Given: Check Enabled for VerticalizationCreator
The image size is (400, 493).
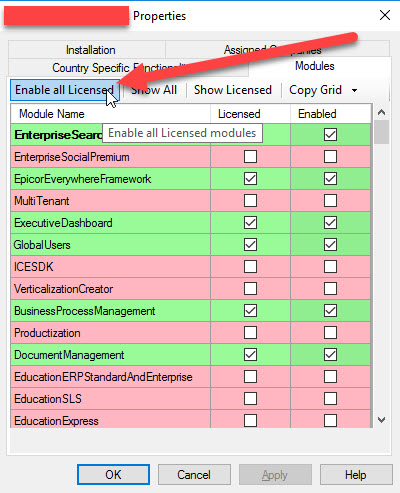Looking at the screenshot, I should (x=330, y=288).
